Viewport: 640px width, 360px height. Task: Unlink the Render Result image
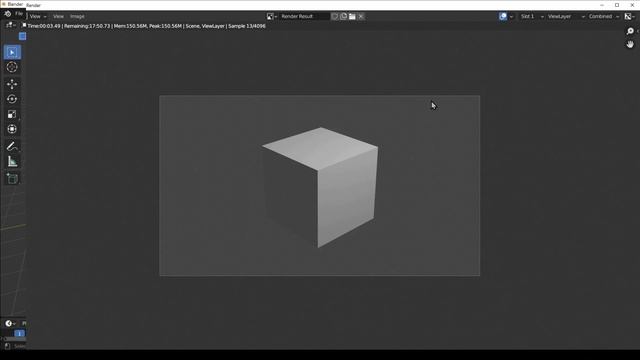click(x=361, y=16)
